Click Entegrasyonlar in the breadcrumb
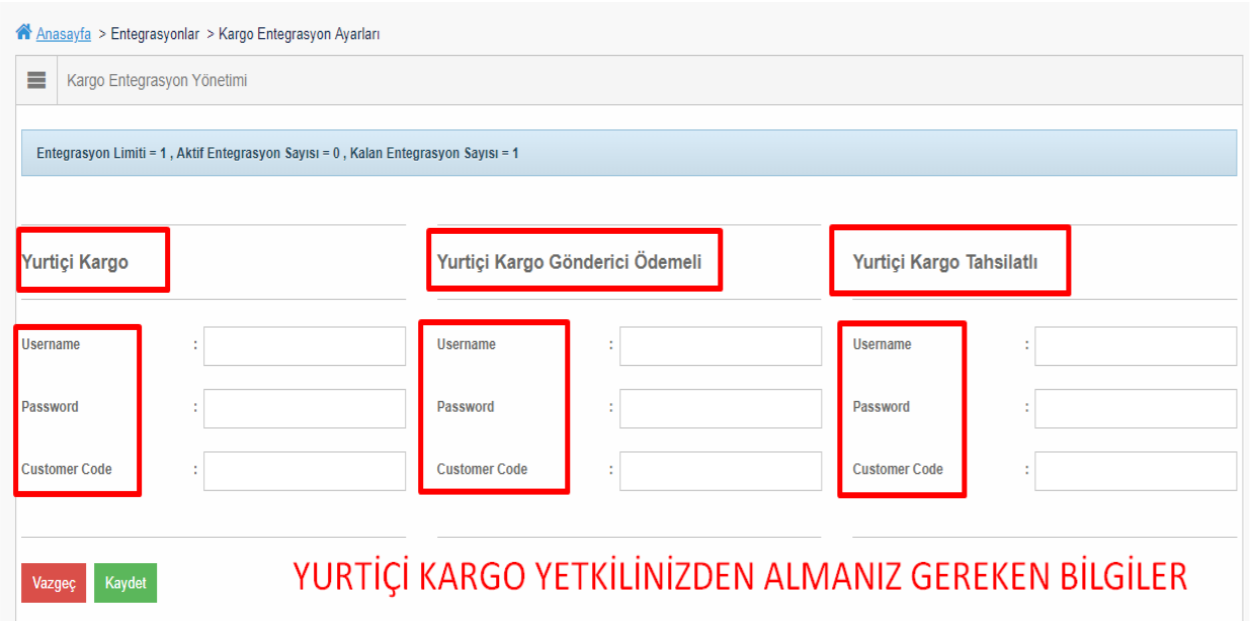Screen dimensions: 1251x621 coord(155,34)
